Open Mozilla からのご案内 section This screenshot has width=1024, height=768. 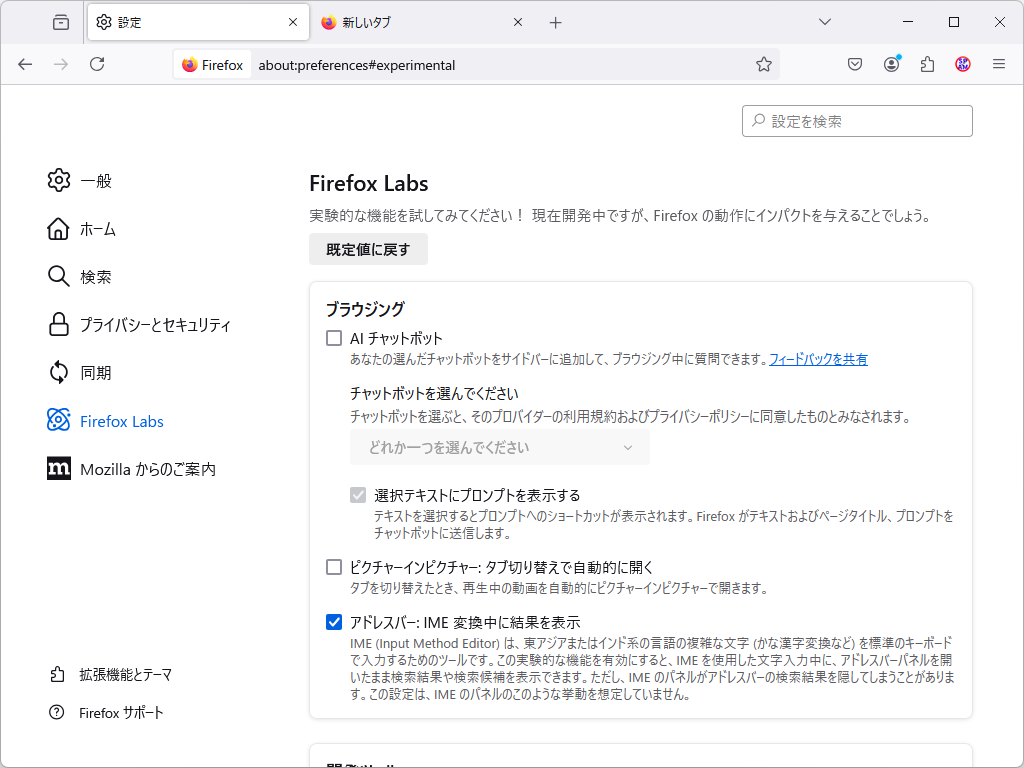pos(147,468)
